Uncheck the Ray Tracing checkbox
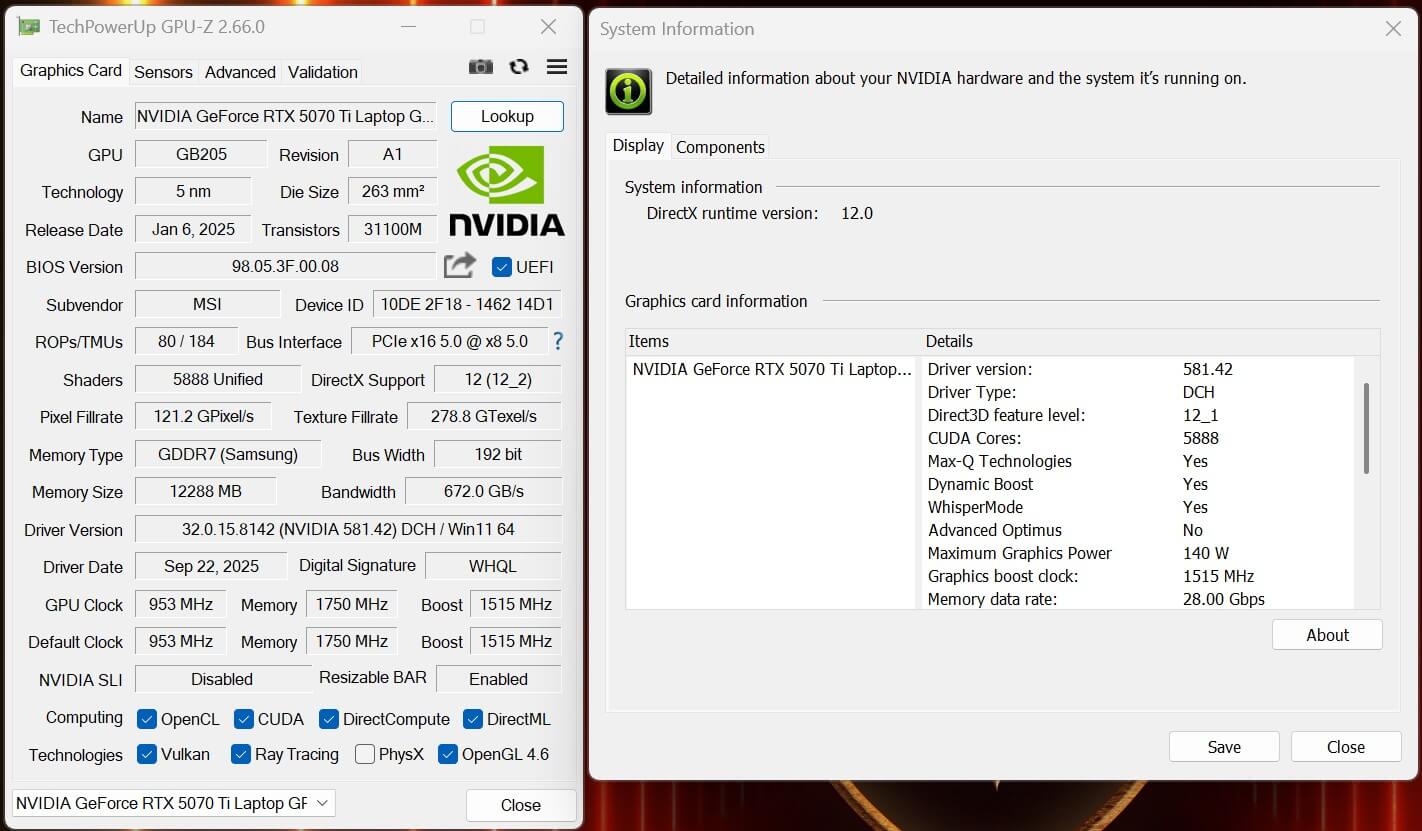Image resolution: width=1422 pixels, height=831 pixels. (240, 754)
